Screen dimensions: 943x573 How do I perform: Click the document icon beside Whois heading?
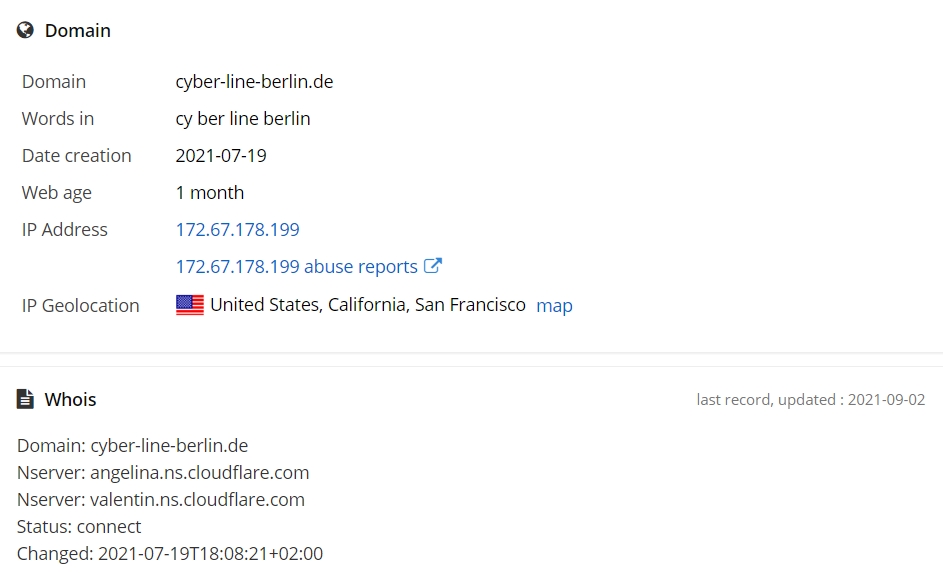click(25, 399)
